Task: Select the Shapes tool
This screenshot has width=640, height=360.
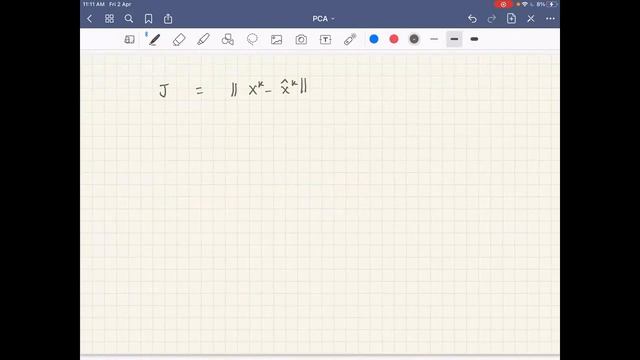Action: [x=228, y=40]
